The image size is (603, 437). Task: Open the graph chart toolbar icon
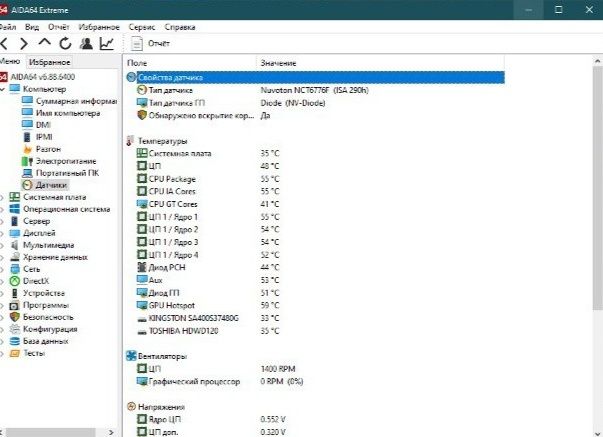(x=107, y=43)
